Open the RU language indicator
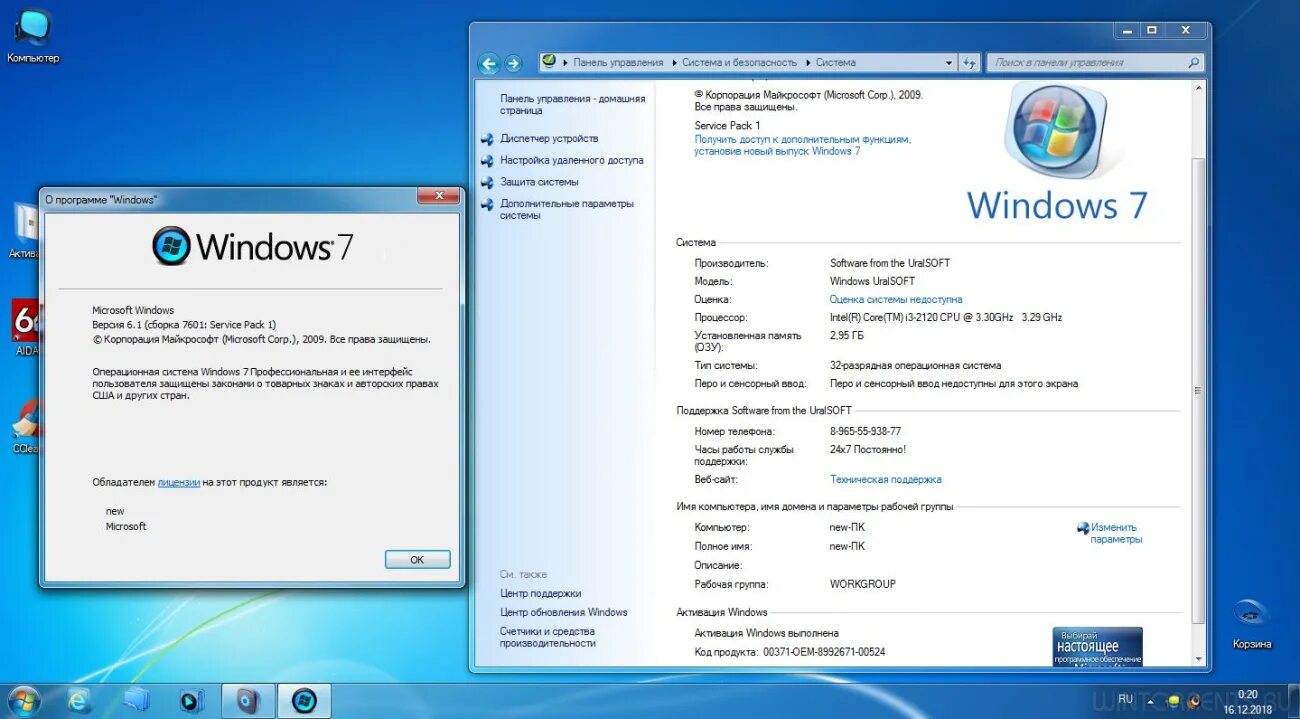This screenshot has height=719, width=1300. point(1126,699)
